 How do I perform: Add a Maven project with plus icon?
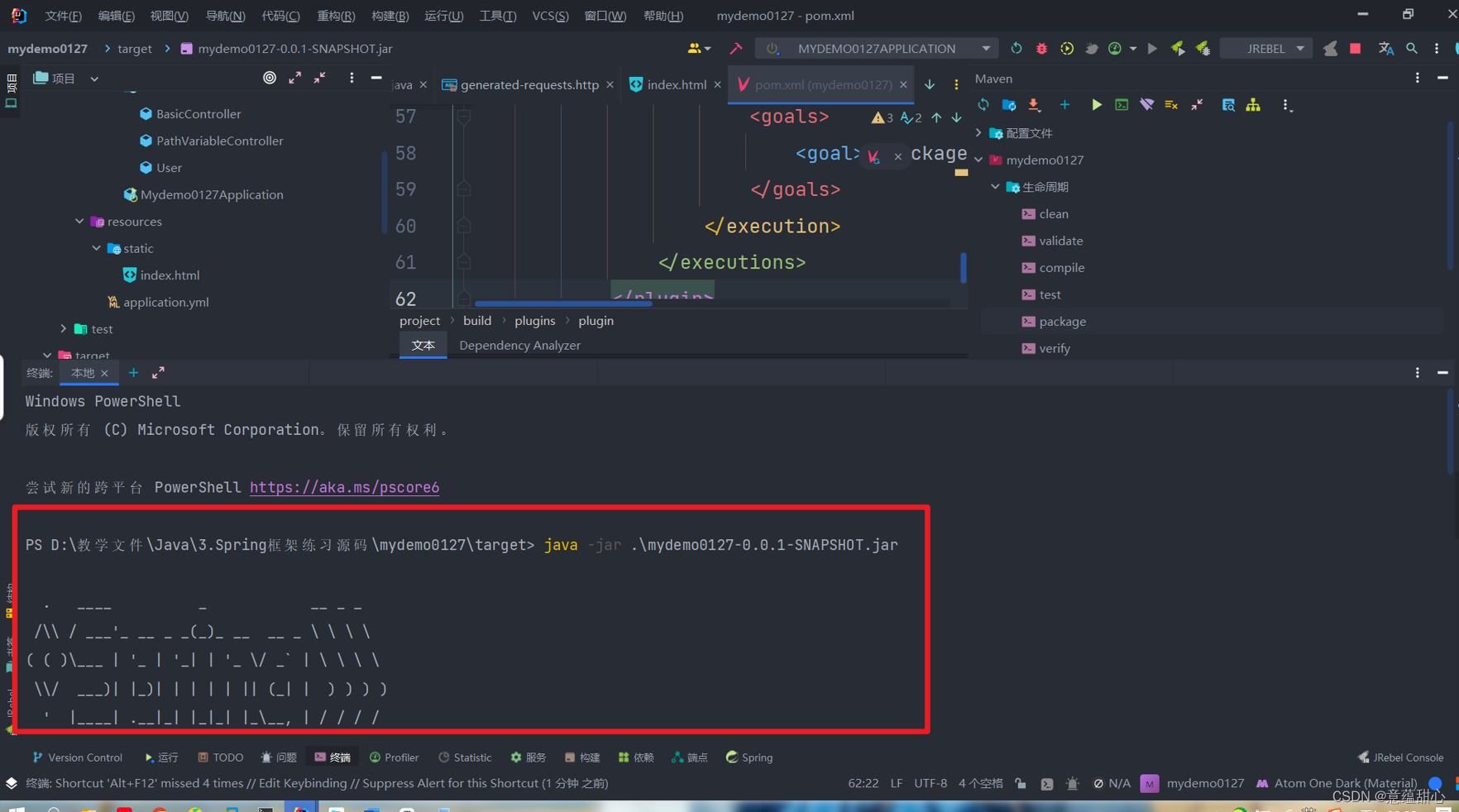coord(1064,105)
